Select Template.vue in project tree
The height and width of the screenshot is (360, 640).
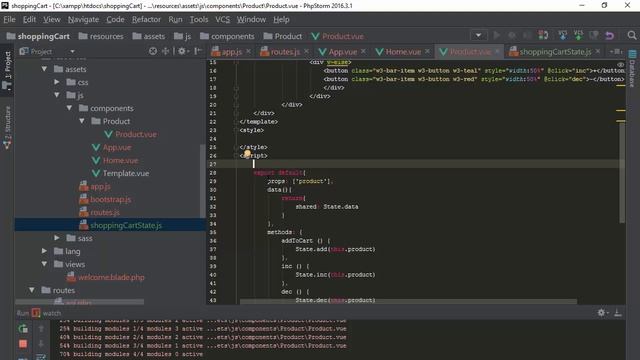pos(126,173)
